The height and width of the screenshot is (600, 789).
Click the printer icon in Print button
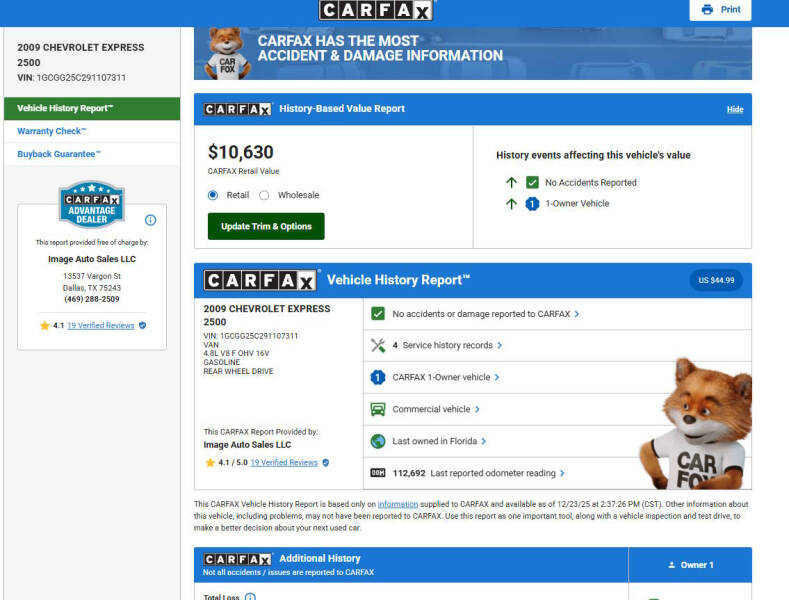pos(707,10)
